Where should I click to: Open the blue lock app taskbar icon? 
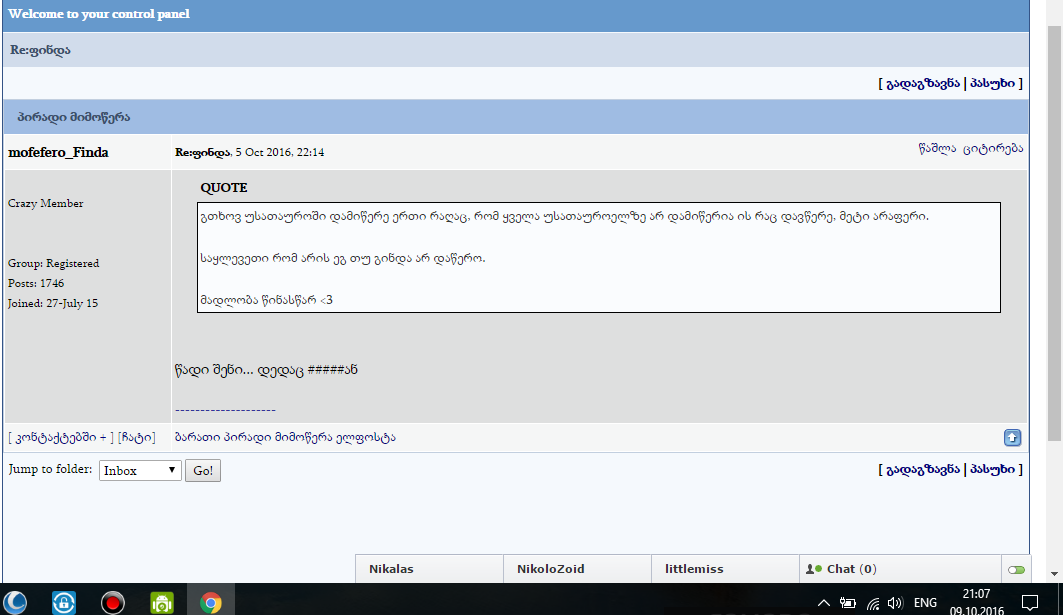(x=64, y=602)
